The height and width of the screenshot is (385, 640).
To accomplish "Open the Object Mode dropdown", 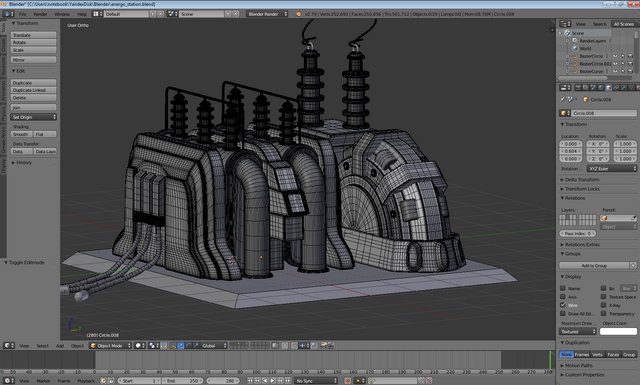I will [111, 345].
